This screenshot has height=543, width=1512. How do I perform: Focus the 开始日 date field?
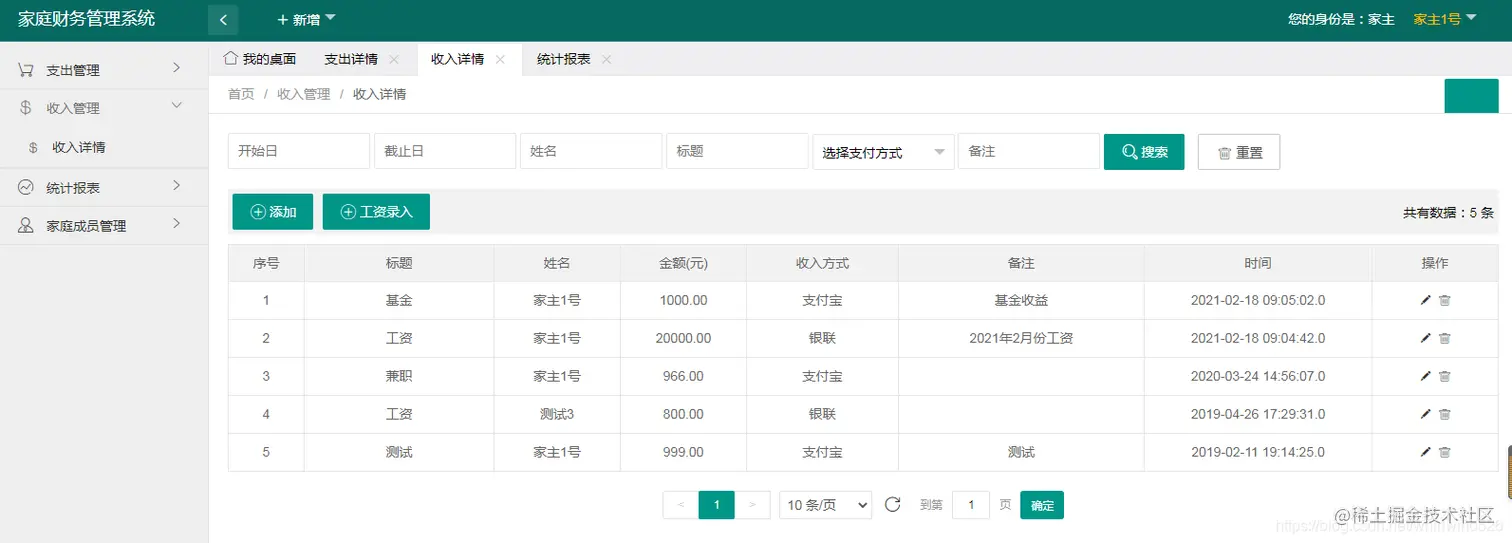click(x=299, y=151)
